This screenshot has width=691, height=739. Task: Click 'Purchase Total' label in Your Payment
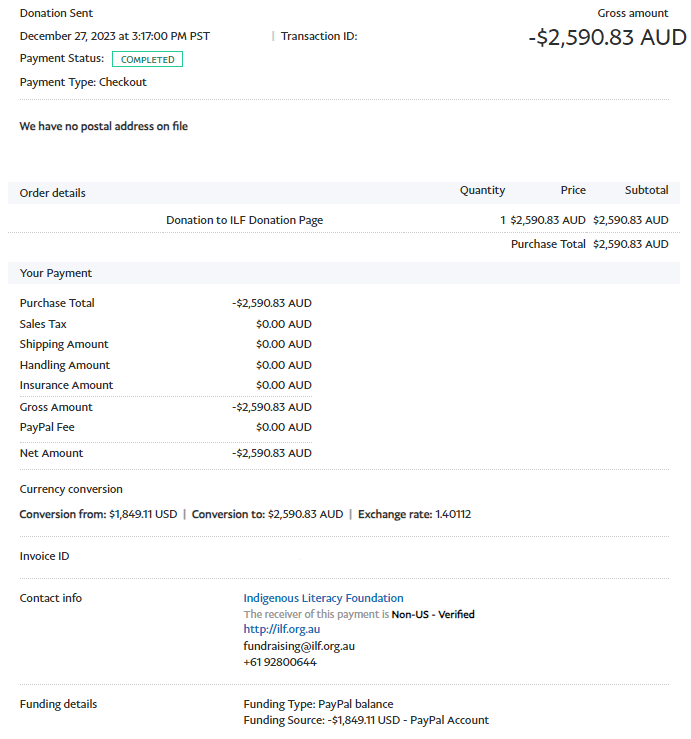(57, 303)
